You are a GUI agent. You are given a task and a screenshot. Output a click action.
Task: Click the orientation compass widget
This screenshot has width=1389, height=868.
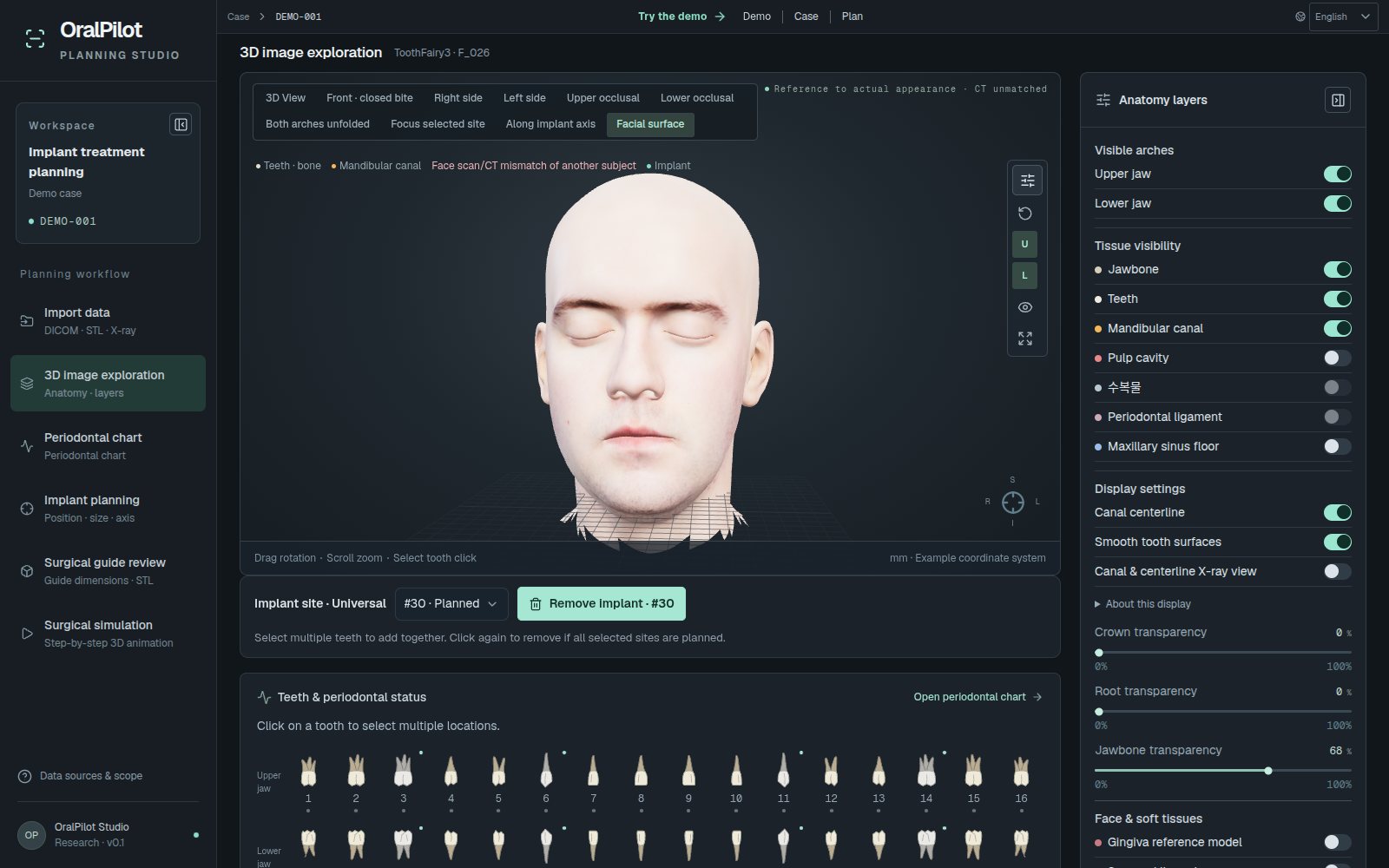pos(1012,502)
